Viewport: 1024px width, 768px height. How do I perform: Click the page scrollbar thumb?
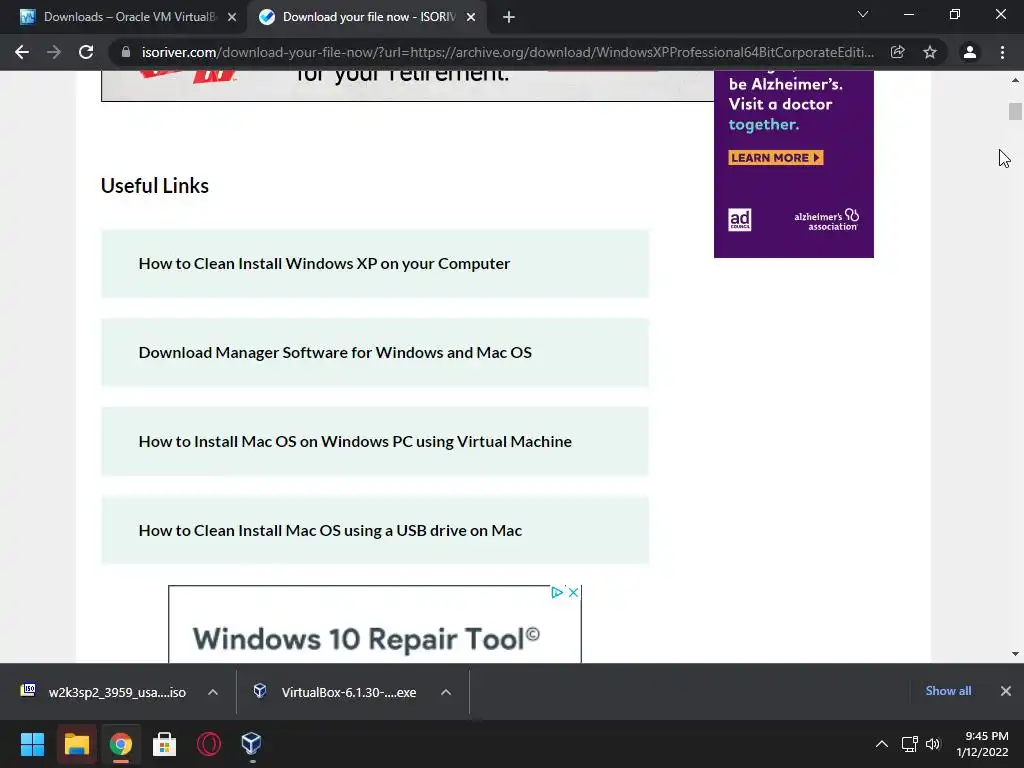(x=1015, y=112)
